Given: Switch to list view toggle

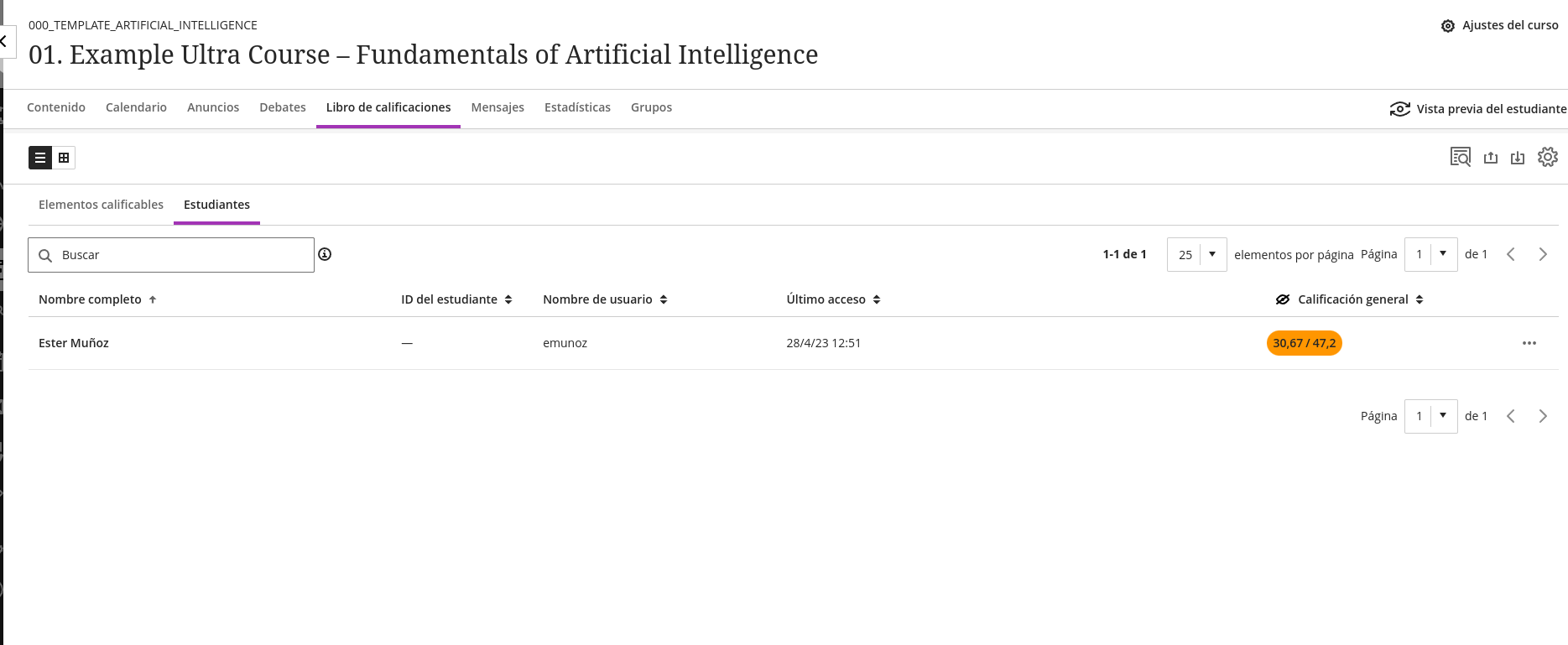Looking at the screenshot, I should 40,158.
